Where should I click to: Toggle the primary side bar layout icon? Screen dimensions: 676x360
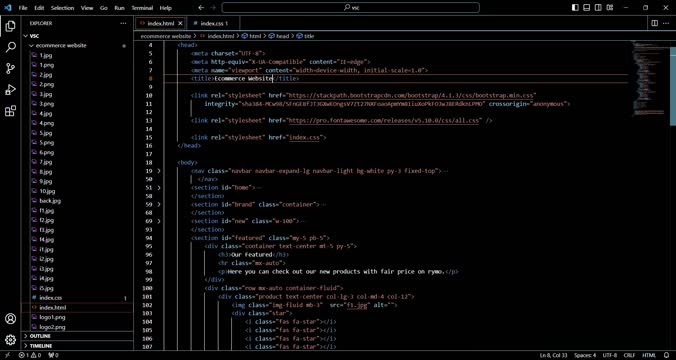575,8
